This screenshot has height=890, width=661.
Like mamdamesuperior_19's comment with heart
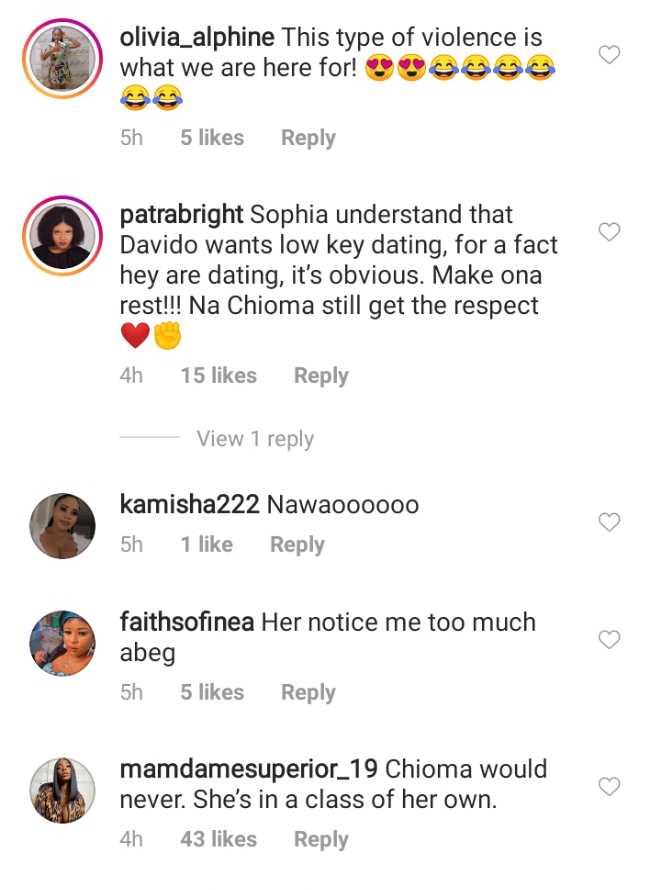609,786
